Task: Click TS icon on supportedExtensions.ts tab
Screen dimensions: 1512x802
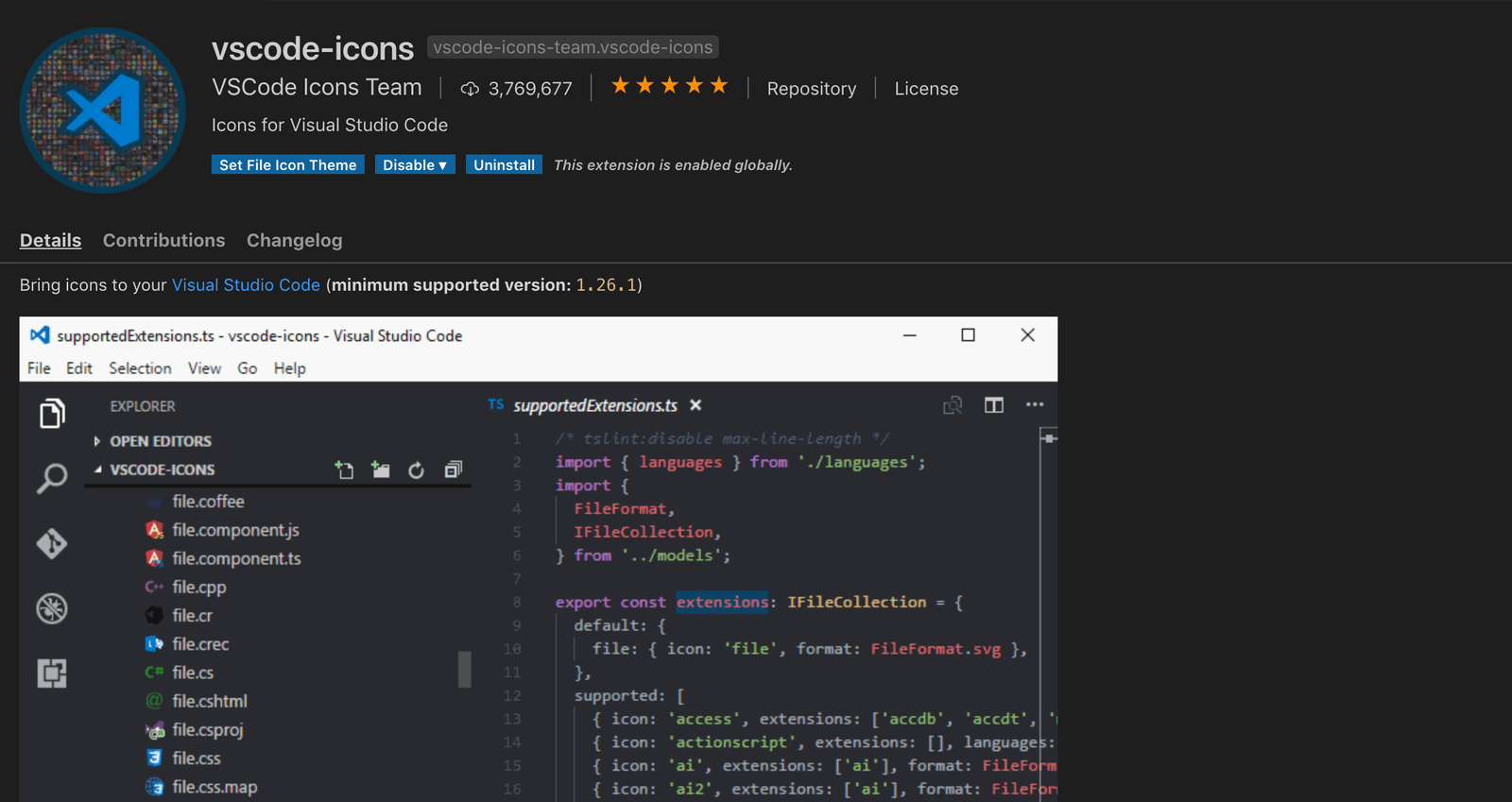Action: [496, 404]
